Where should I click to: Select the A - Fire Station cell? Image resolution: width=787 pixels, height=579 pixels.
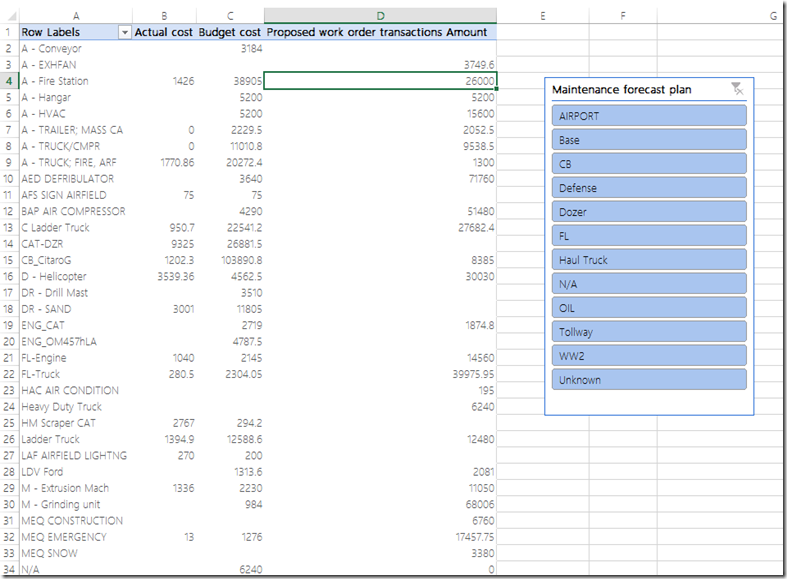click(x=55, y=81)
